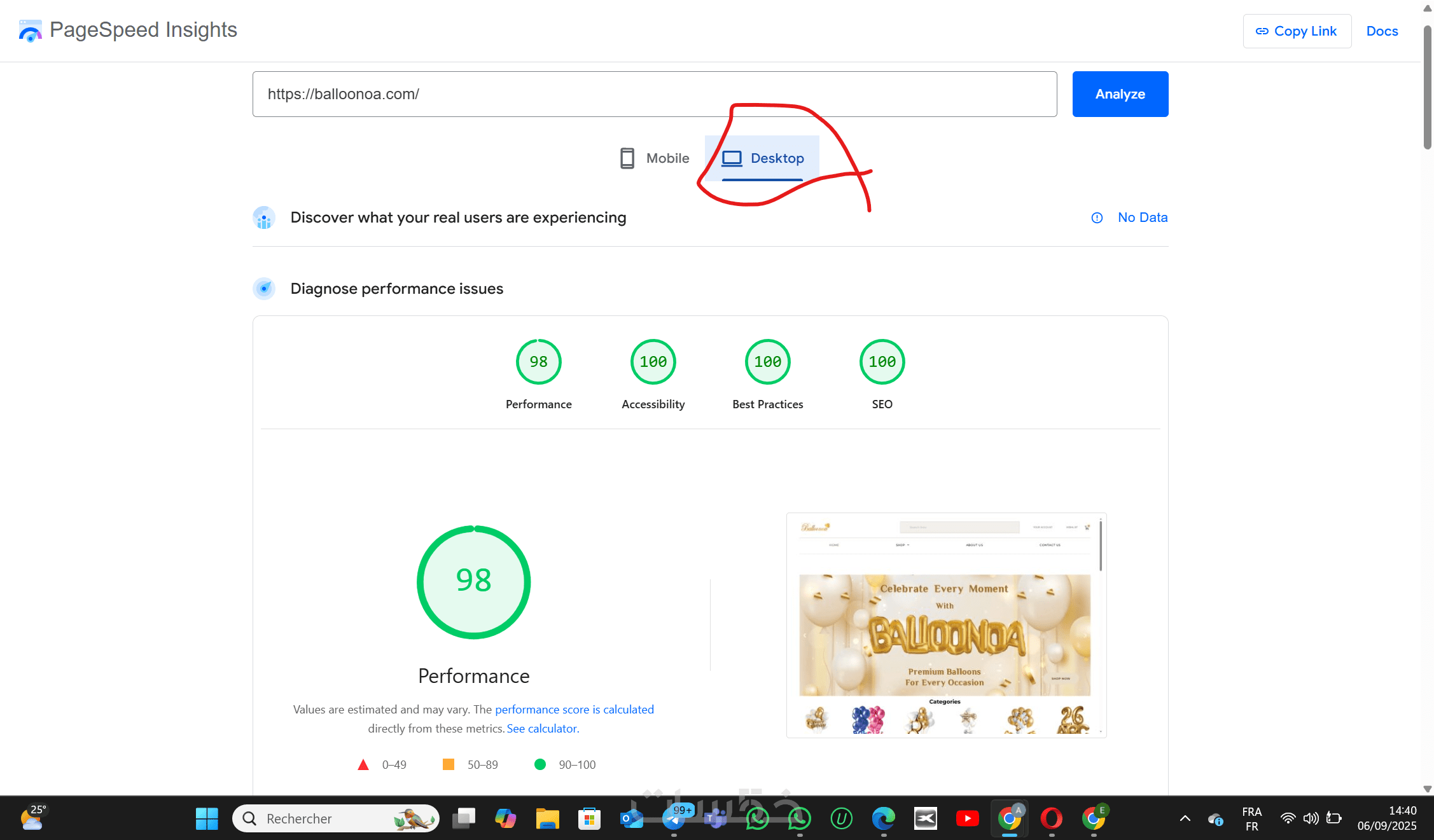Select the SEO 100 score gauge
The width and height of the screenshot is (1434, 840).
click(x=882, y=362)
